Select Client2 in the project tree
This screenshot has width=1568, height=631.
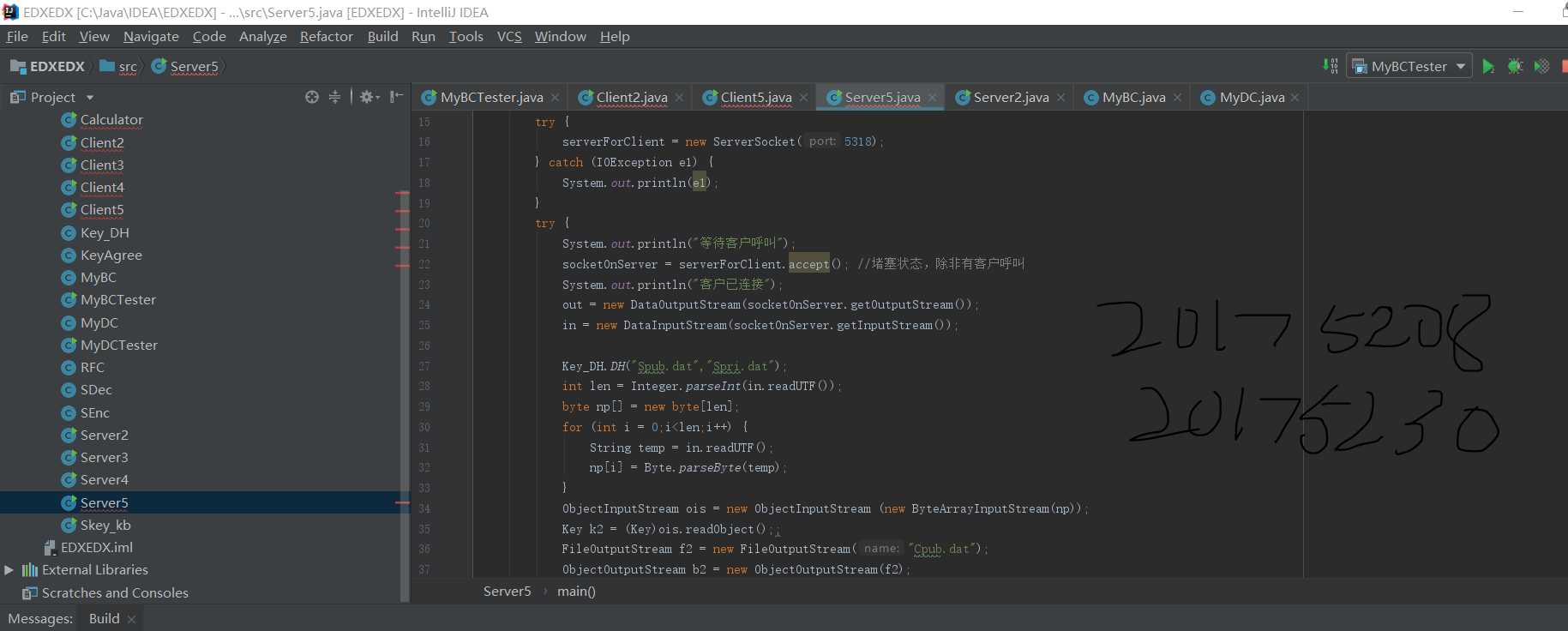point(102,142)
